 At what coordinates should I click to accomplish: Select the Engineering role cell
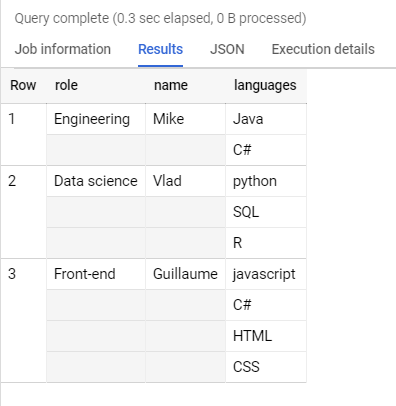click(x=96, y=119)
